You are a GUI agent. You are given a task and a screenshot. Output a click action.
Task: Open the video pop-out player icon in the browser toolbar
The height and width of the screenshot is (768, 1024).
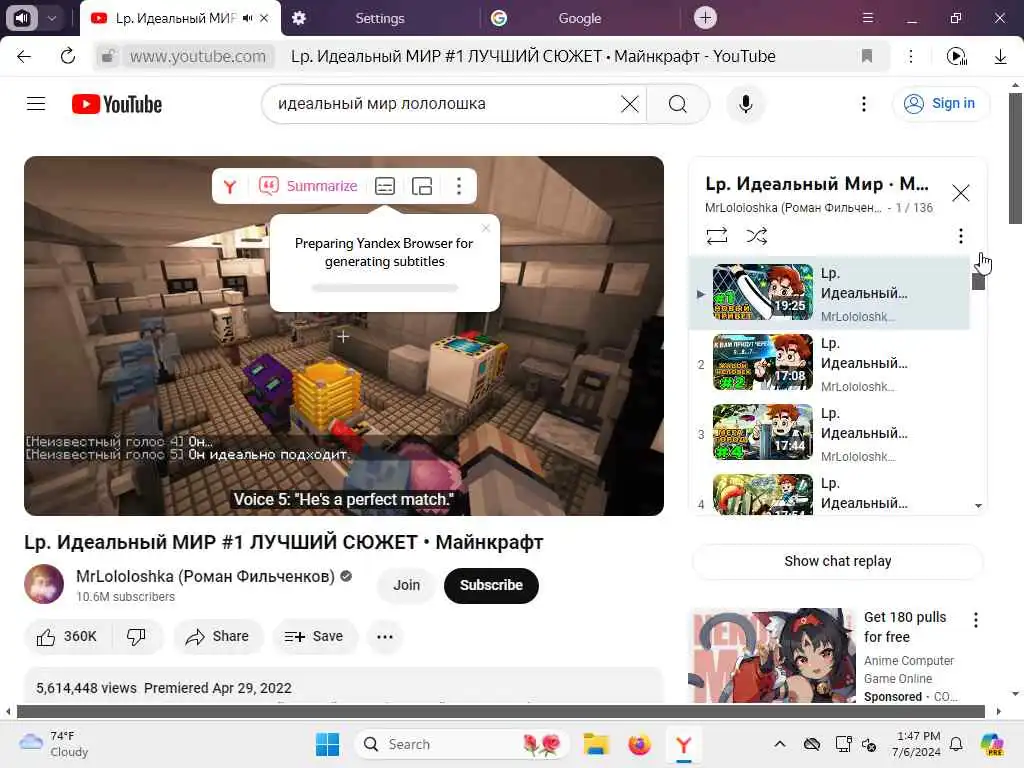click(957, 56)
